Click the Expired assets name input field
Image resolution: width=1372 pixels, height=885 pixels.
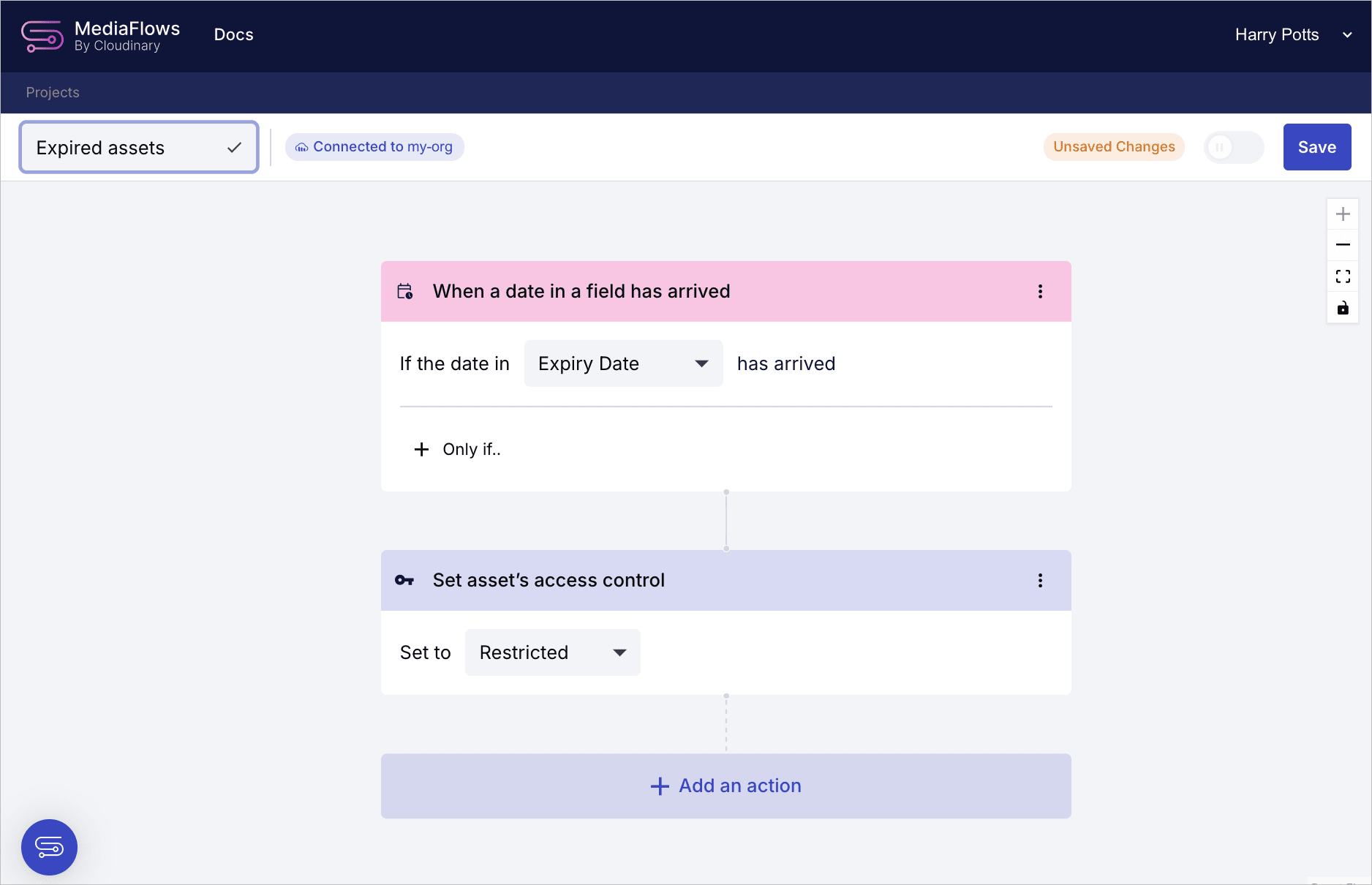pyautogui.click(x=124, y=147)
